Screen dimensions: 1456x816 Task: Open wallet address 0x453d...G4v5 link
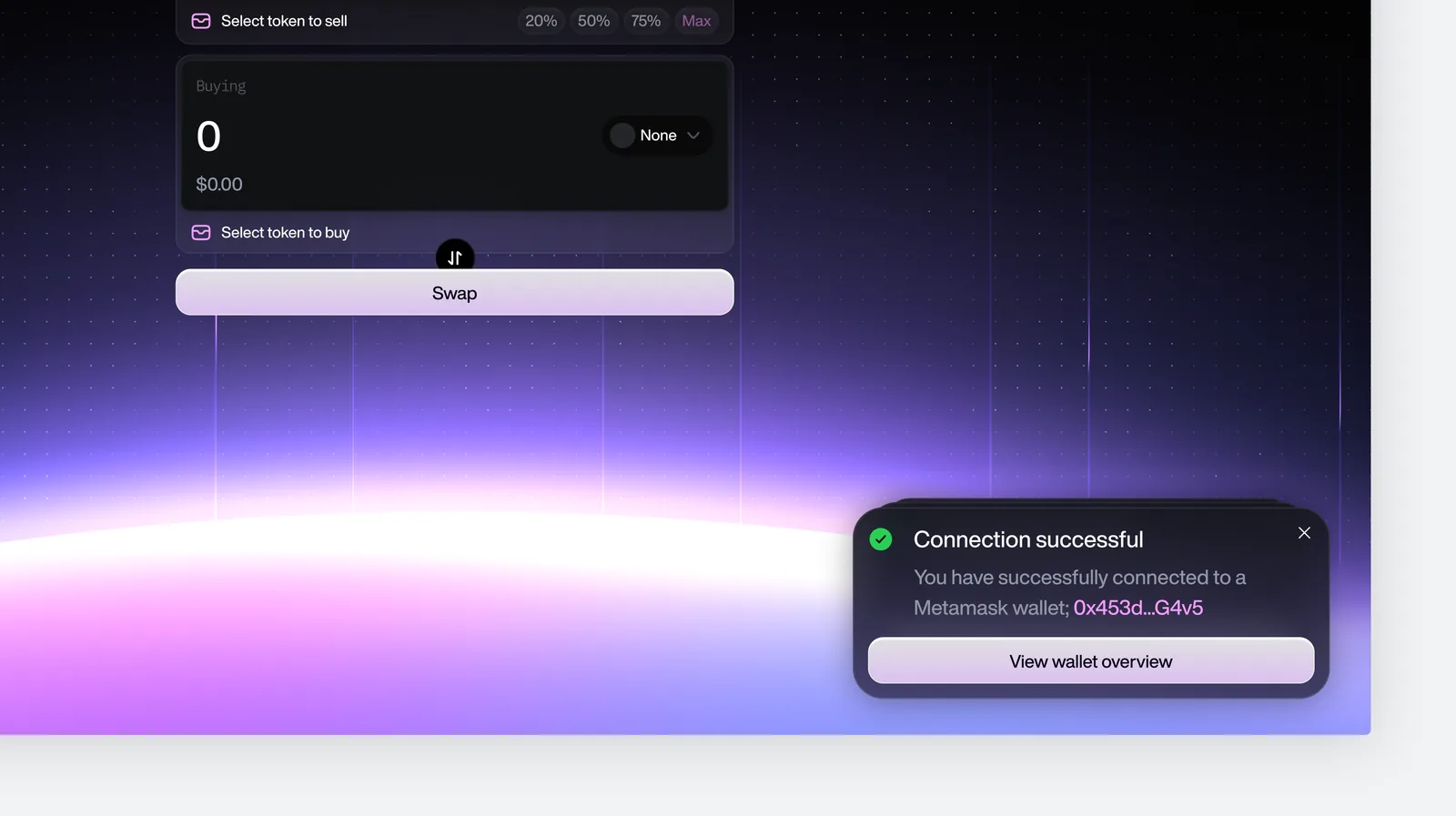tap(1138, 608)
